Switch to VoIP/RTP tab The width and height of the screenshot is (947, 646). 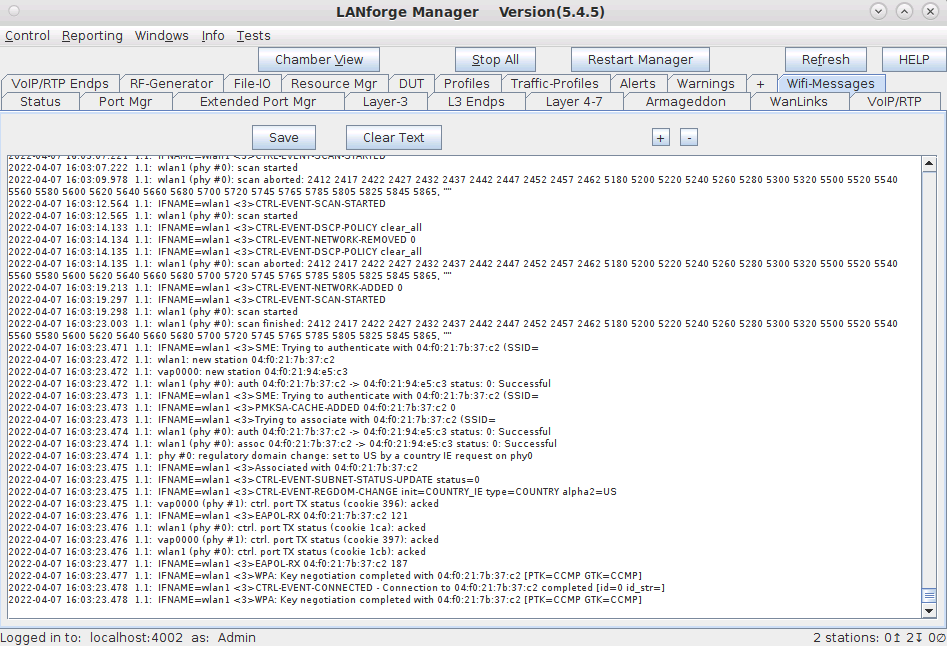tap(894, 101)
